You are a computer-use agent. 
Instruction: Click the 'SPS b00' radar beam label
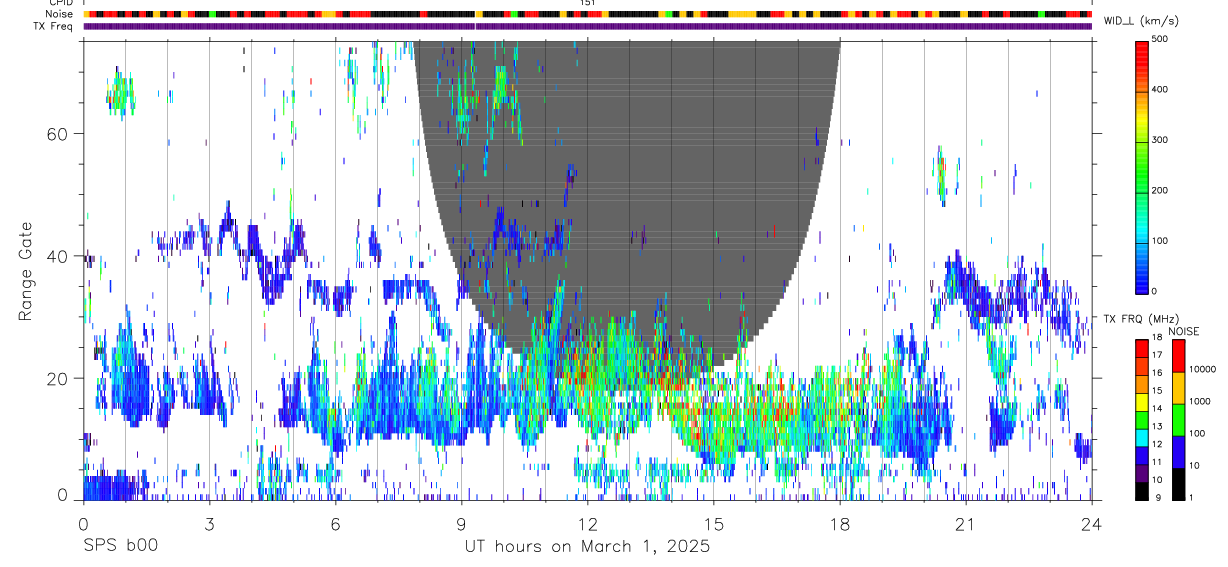(x=120, y=547)
